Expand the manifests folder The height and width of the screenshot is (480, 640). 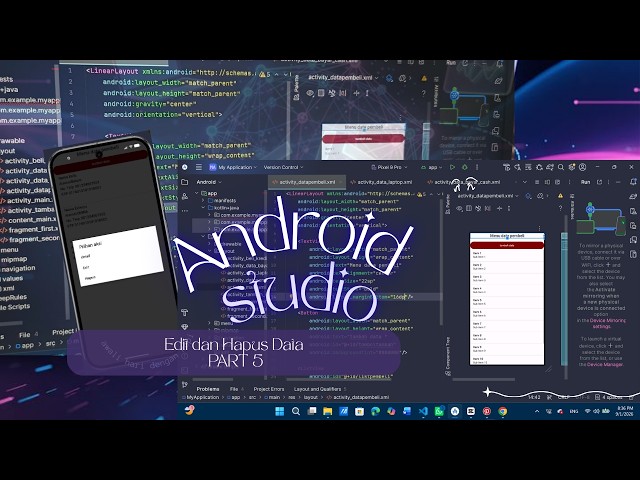coord(203,201)
